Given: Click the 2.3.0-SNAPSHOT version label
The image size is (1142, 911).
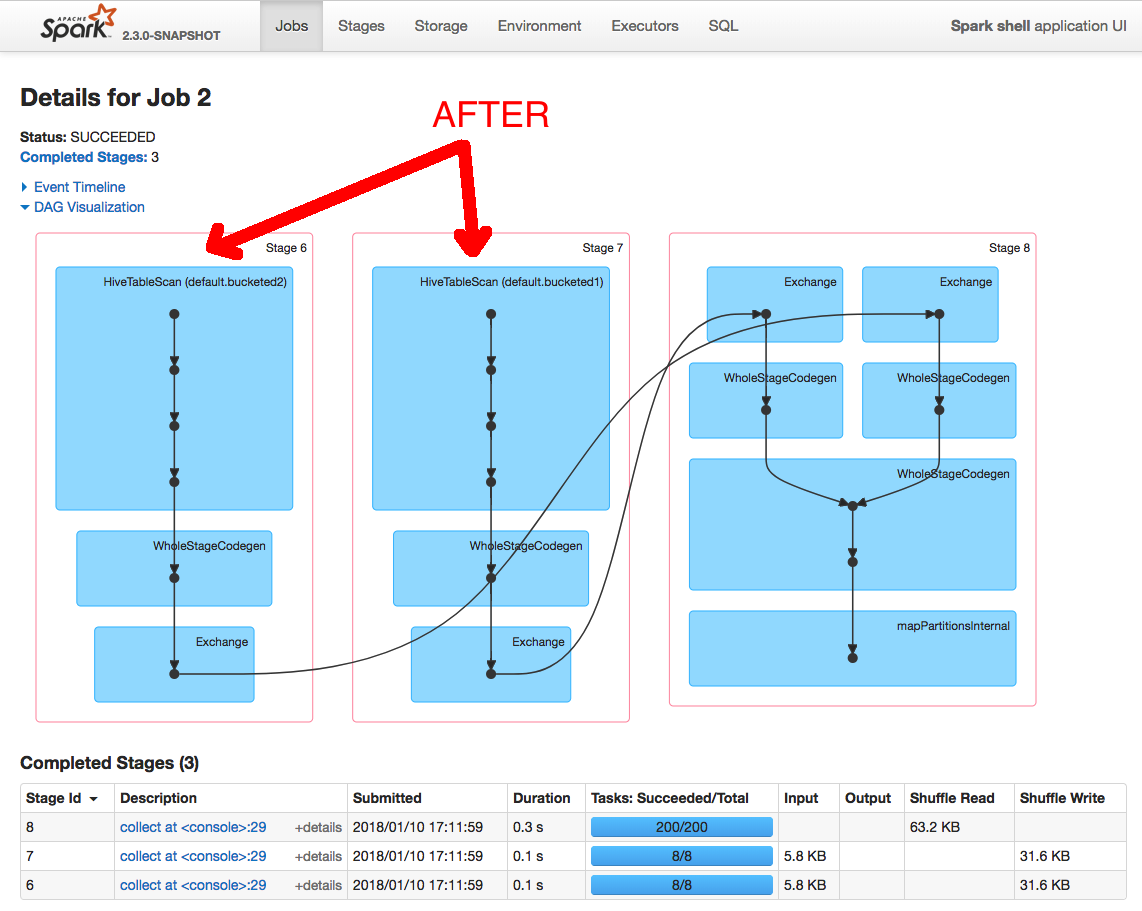Looking at the screenshot, I should 171,36.
